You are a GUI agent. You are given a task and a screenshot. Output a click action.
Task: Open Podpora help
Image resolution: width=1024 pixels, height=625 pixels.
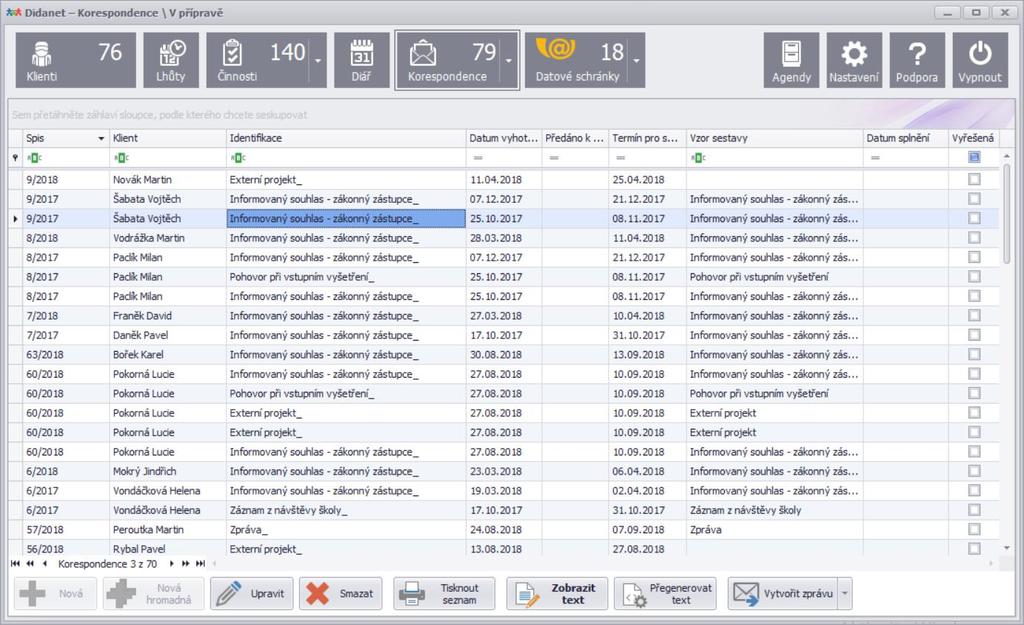click(x=917, y=60)
